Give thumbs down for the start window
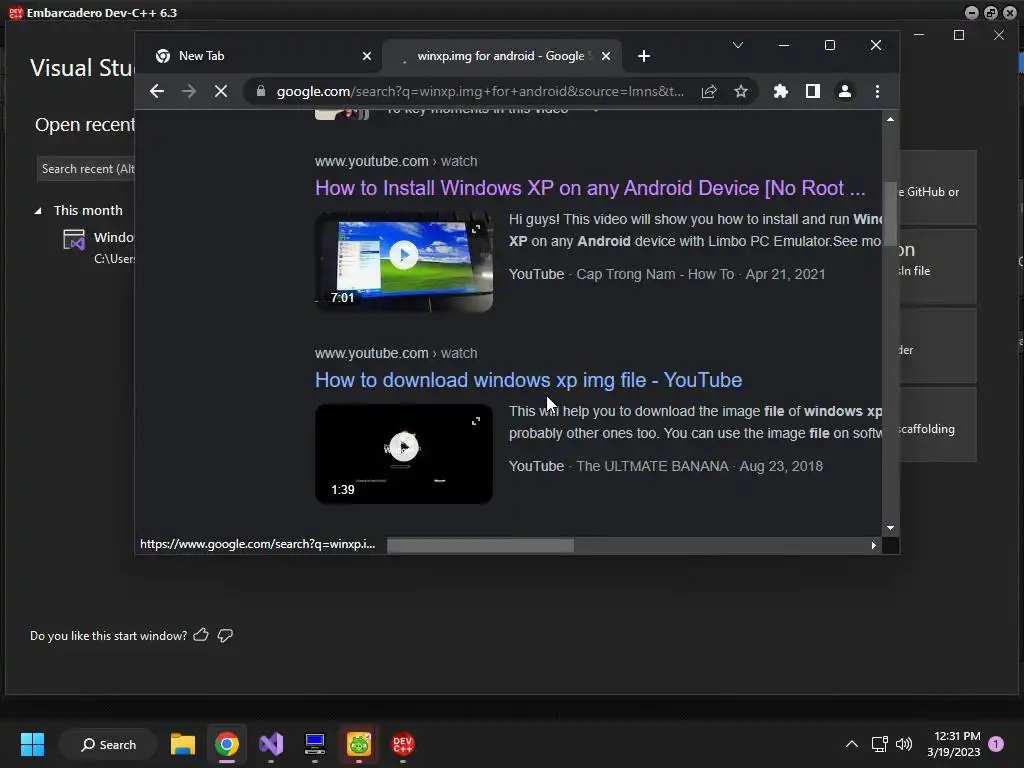Image resolution: width=1024 pixels, height=768 pixels. coord(225,635)
